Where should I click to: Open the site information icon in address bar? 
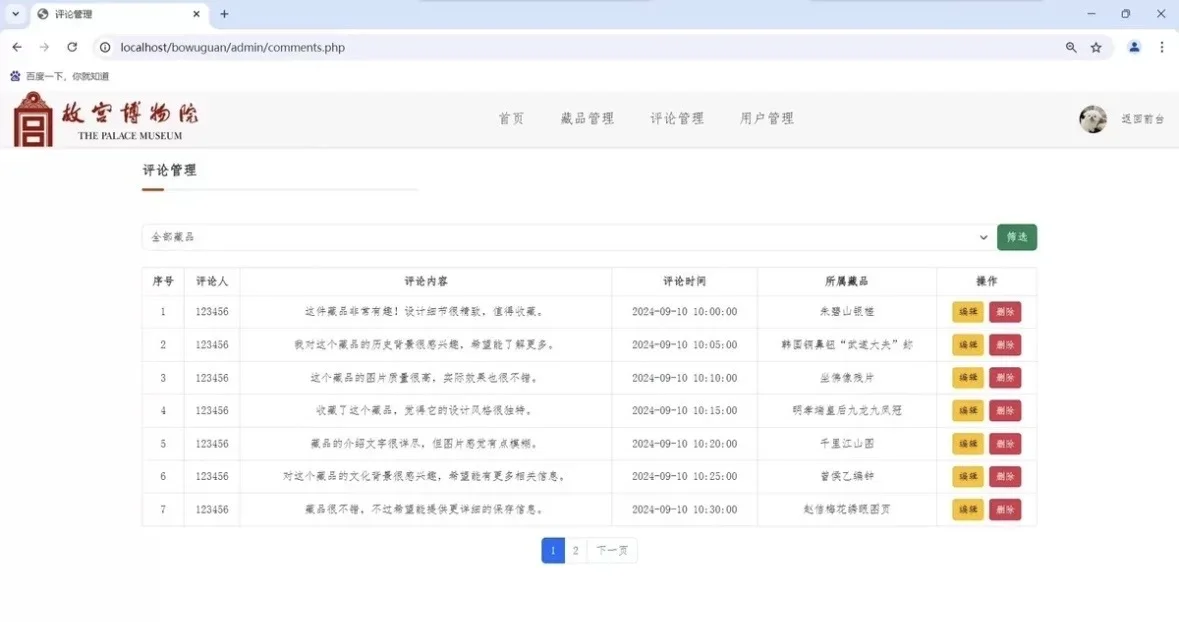tap(105, 47)
